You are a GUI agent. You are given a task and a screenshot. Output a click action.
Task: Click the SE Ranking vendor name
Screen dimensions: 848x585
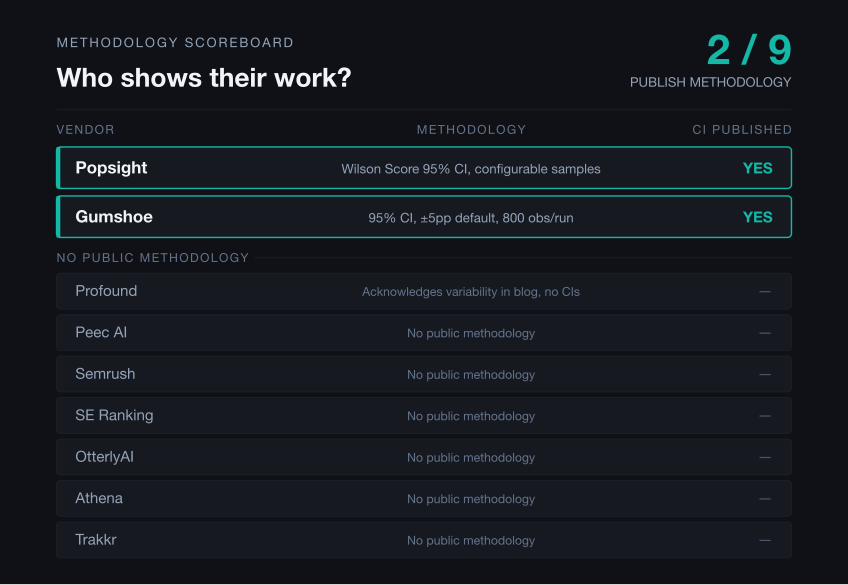click(x=114, y=415)
